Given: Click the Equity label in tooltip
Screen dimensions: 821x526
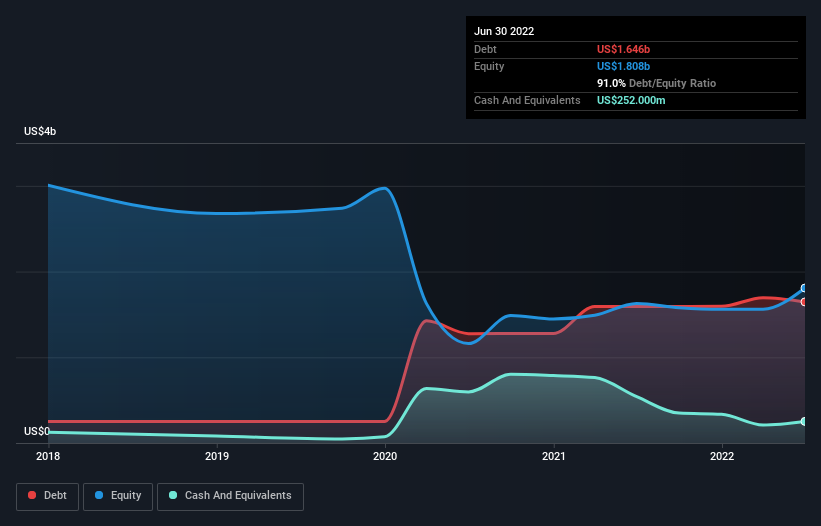Looking at the screenshot, I should (489, 66).
